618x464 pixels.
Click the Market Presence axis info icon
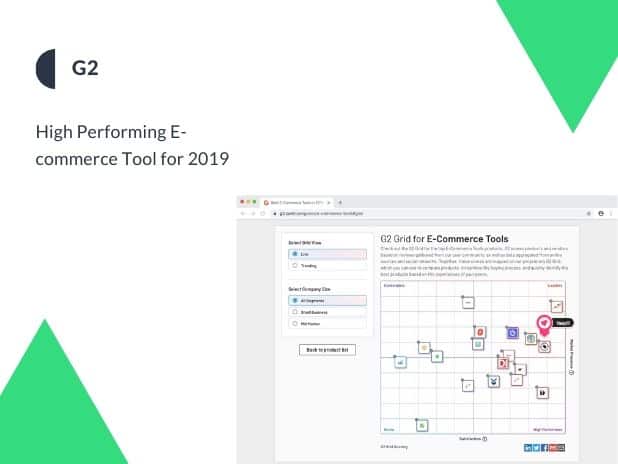click(571, 372)
